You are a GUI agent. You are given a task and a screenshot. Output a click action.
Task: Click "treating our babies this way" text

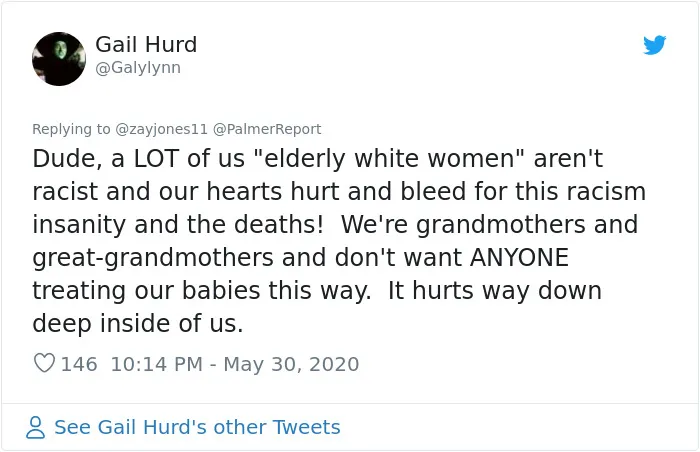coord(201,291)
